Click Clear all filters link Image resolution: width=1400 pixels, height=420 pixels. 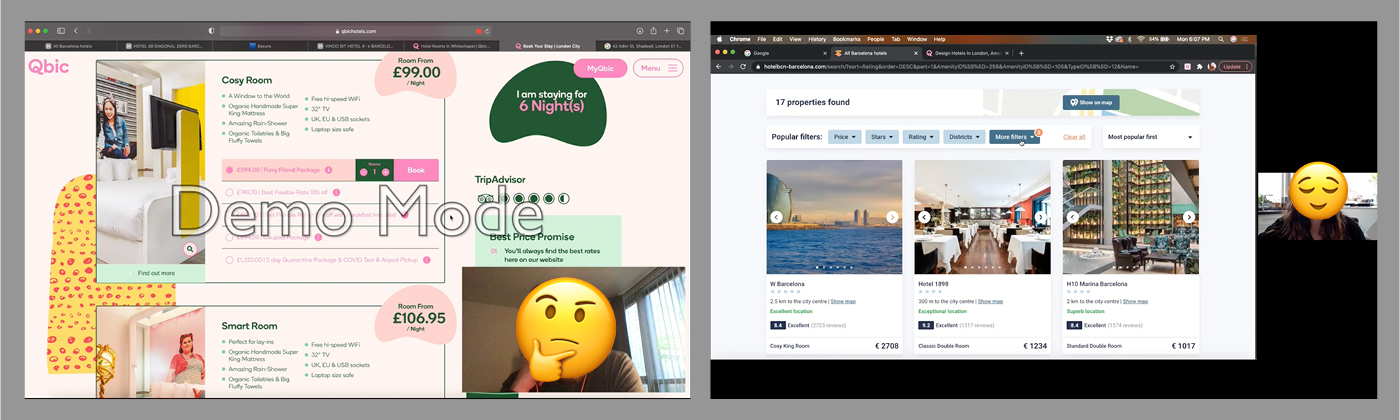click(1074, 137)
